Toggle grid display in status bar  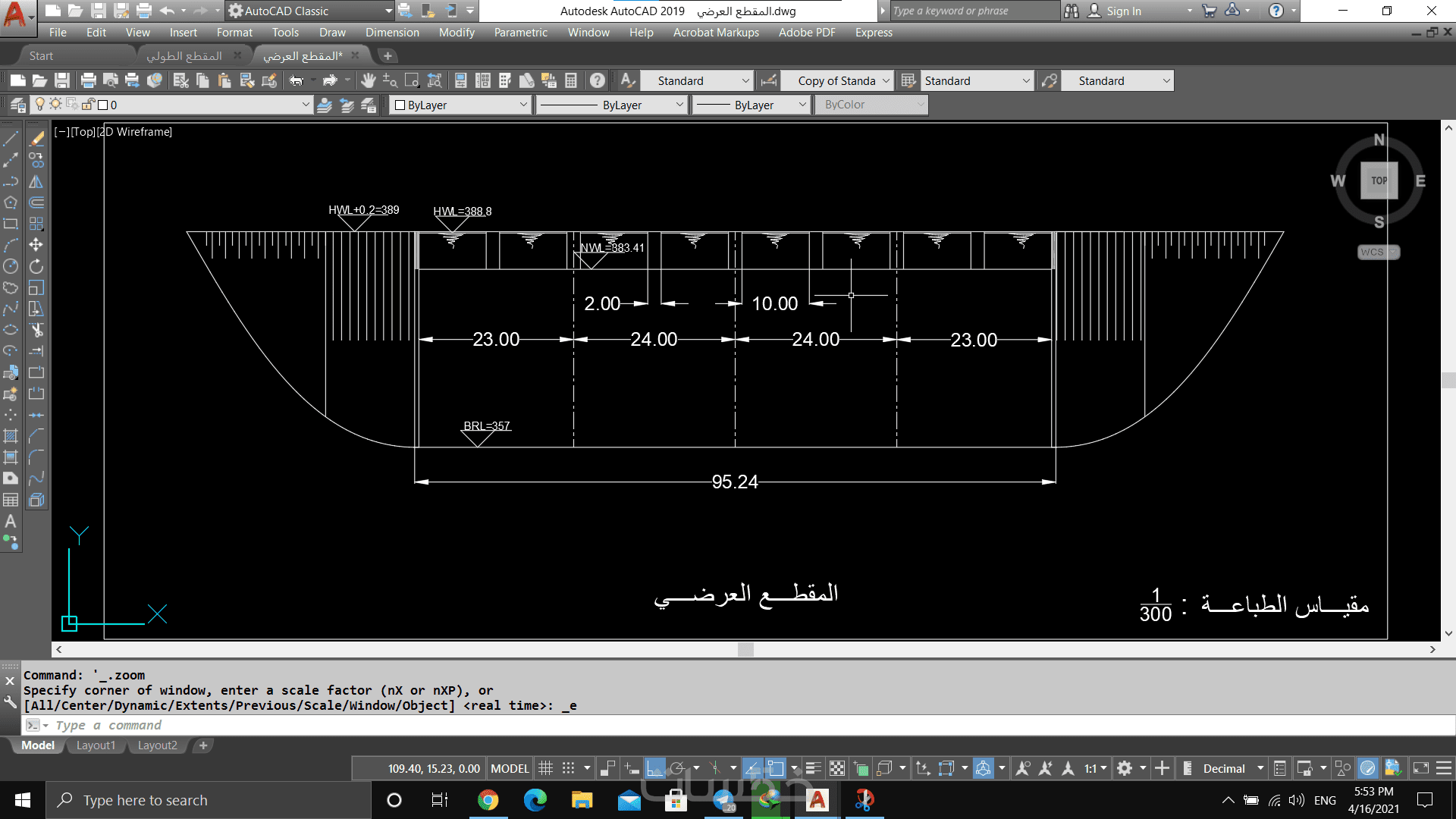[x=545, y=768]
